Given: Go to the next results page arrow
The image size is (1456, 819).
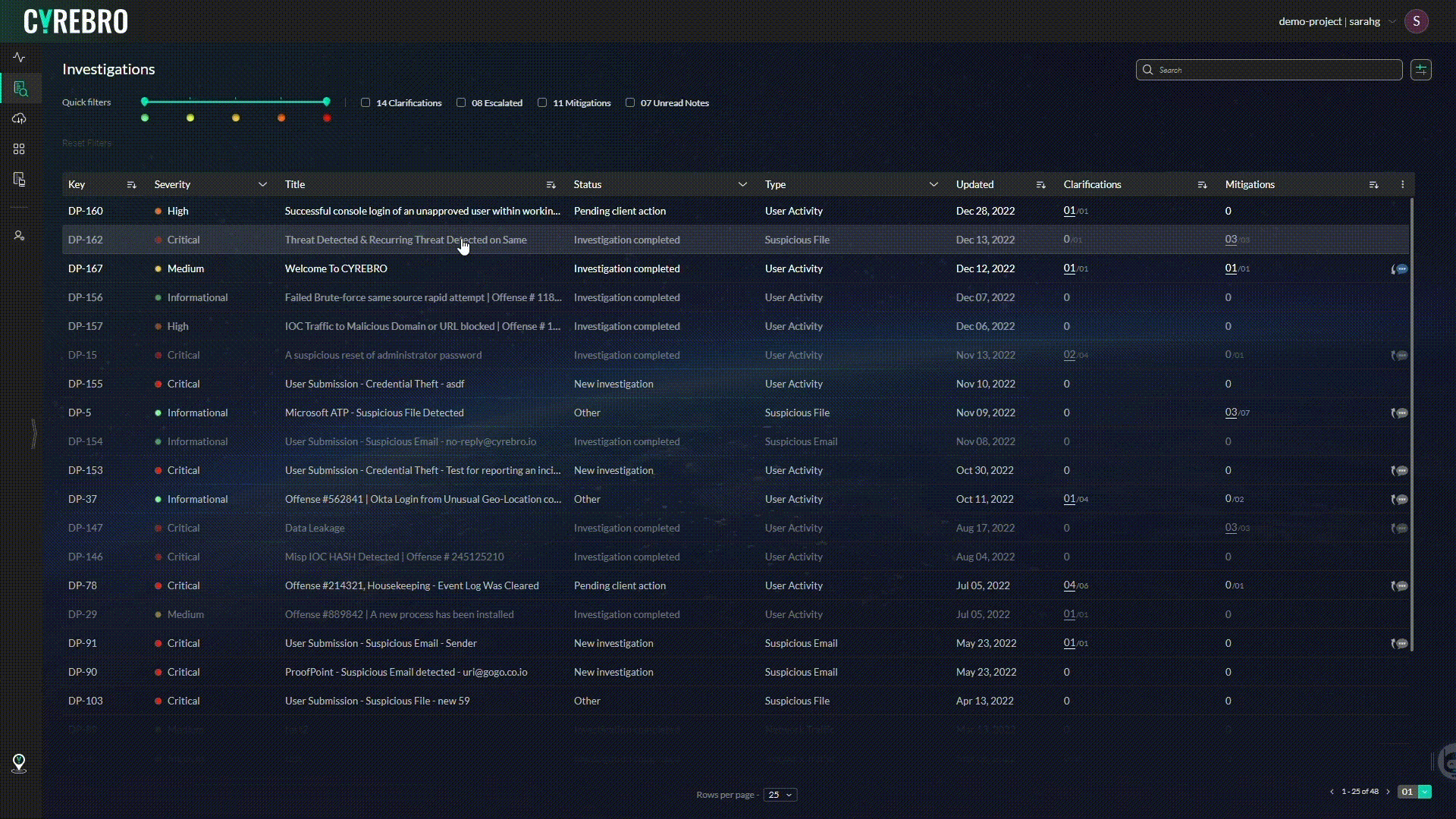Looking at the screenshot, I should point(1389,792).
